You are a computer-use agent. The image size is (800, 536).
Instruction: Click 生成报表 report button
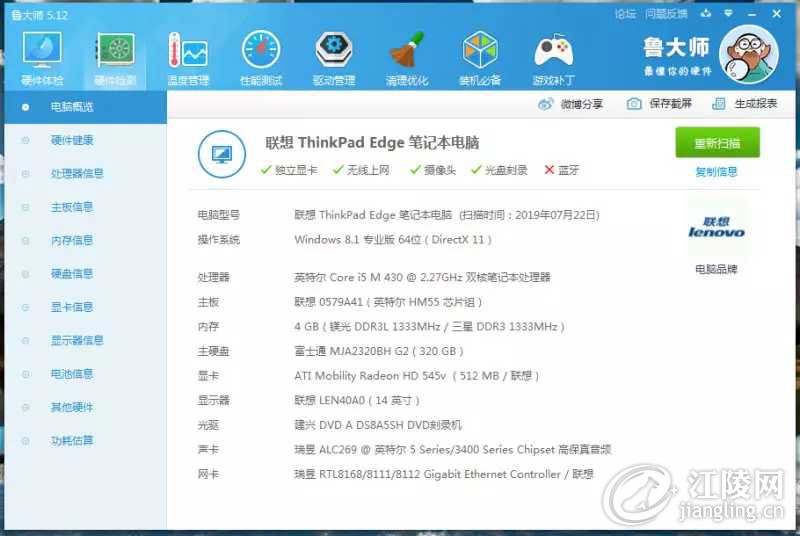coord(745,104)
